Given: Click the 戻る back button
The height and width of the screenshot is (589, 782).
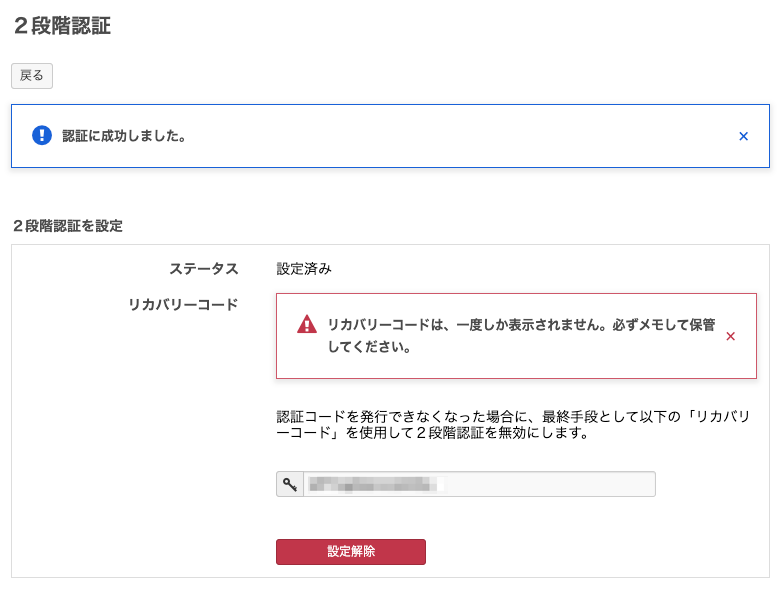Looking at the screenshot, I should tap(32, 76).
